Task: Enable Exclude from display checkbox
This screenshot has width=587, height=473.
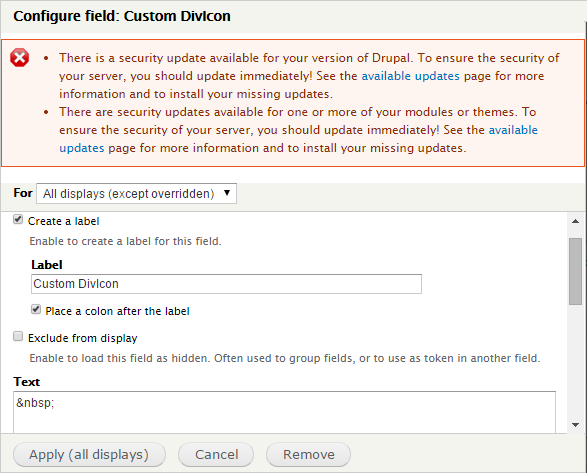Action: [x=18, y=336]
